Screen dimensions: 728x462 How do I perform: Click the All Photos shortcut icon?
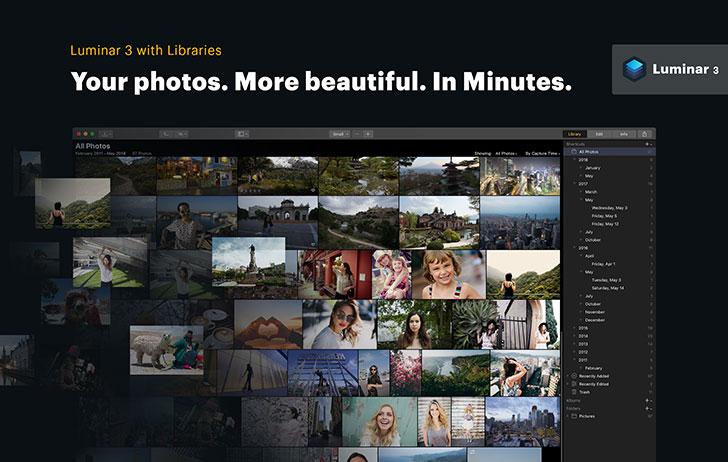574,152
